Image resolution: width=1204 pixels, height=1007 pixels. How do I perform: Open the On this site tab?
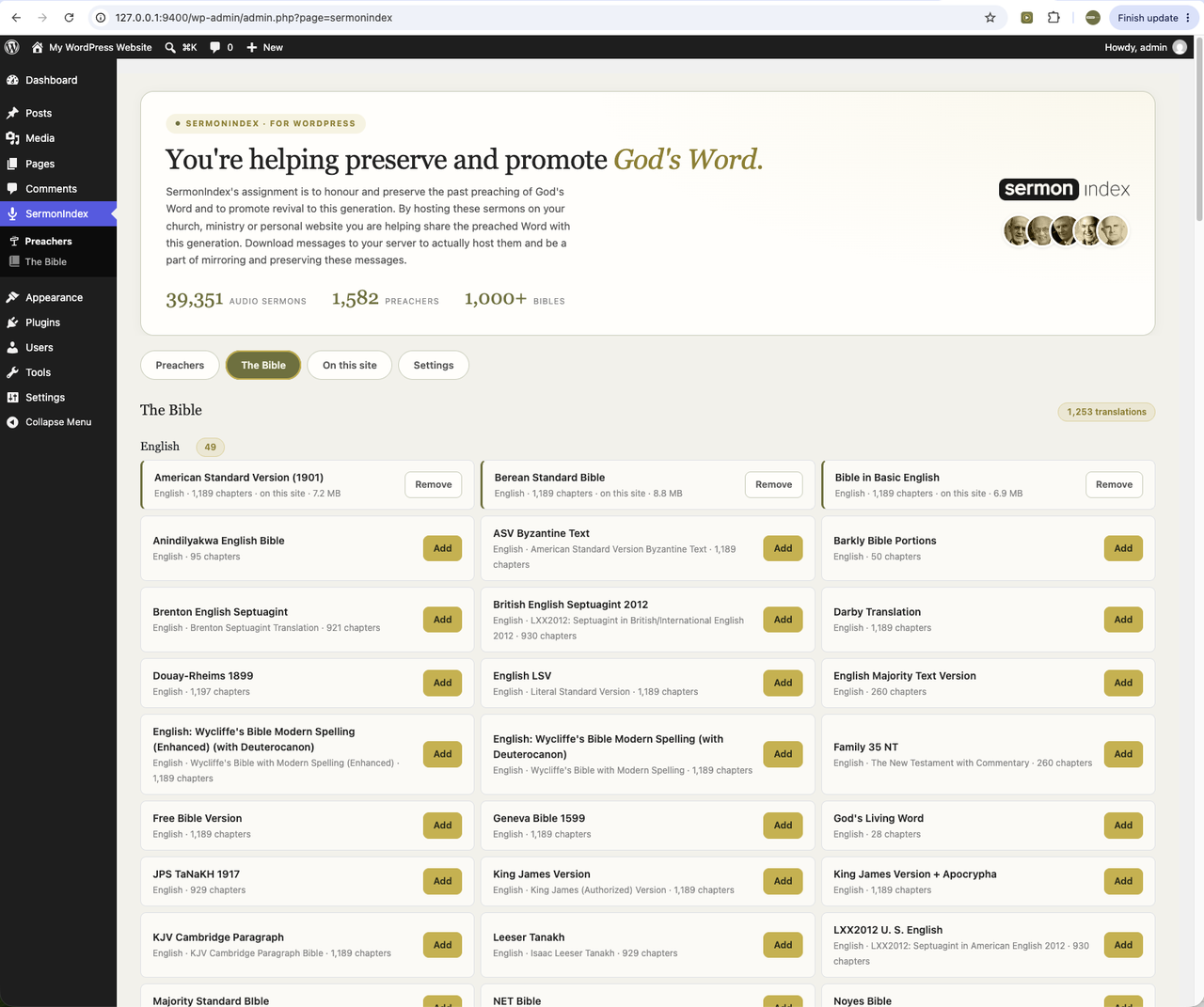tap(350, 365)
